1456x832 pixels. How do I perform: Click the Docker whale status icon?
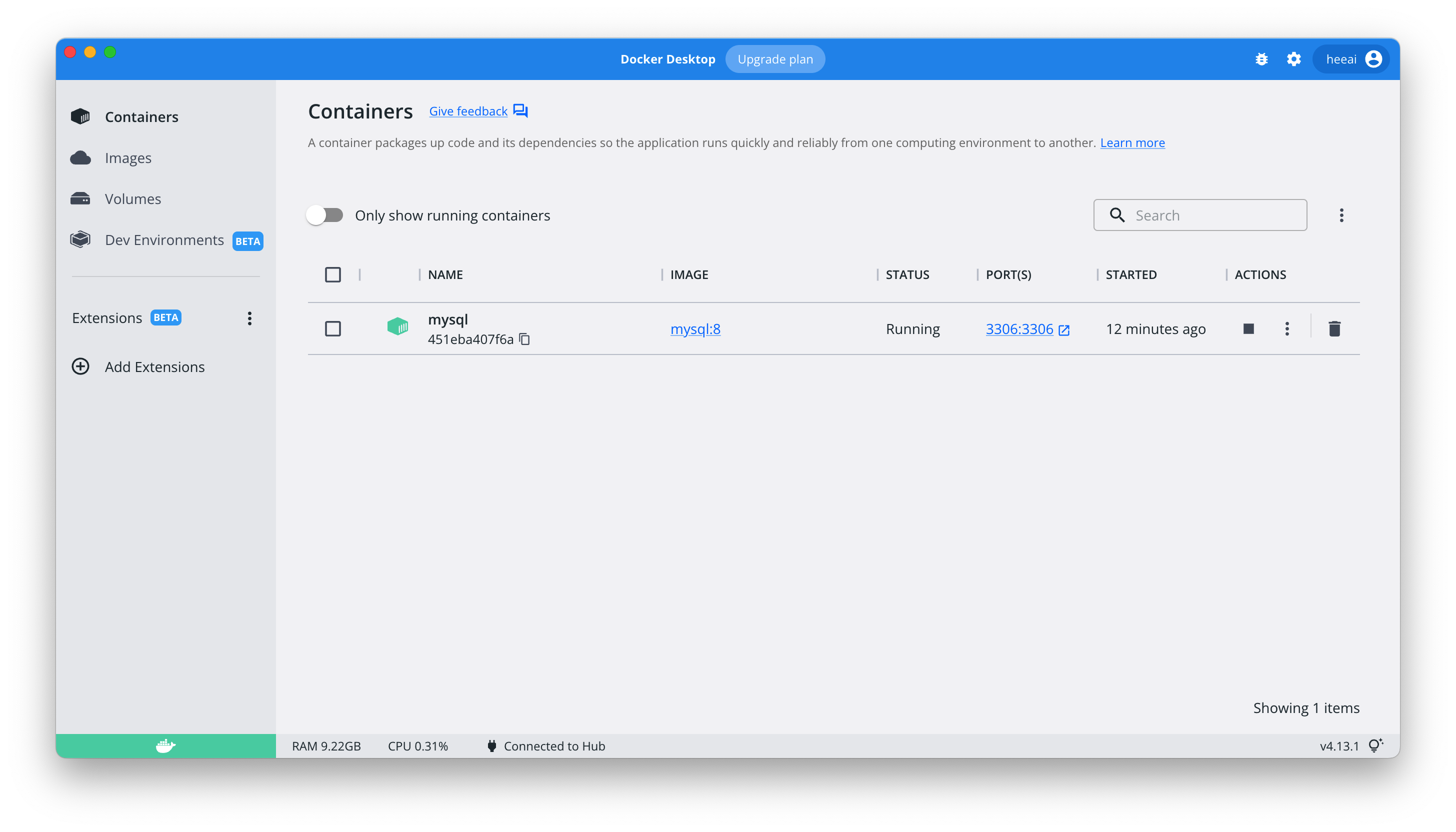pyautogui.click(x=165, y=745)
